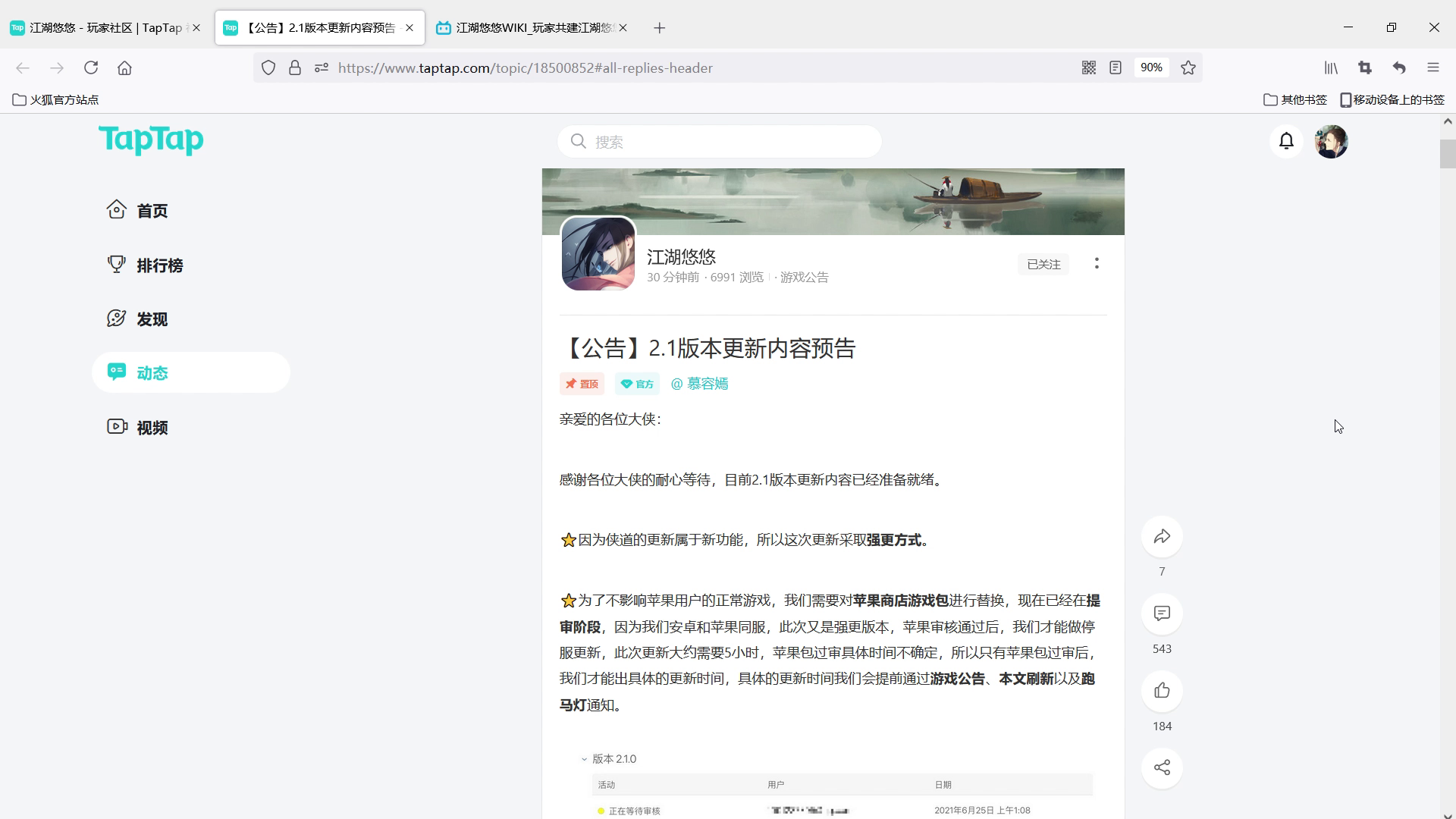
Task: Open the tracking protection shield icon
Action: click(268, 68)
